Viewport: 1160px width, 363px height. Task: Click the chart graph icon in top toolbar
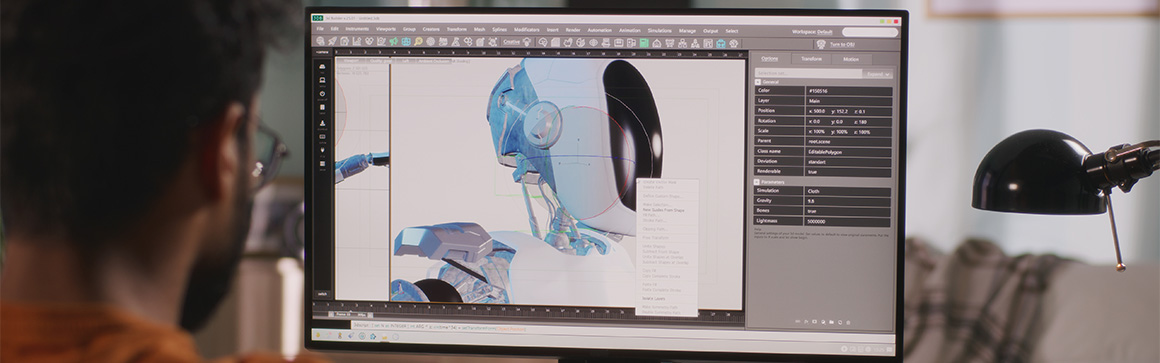357,42
